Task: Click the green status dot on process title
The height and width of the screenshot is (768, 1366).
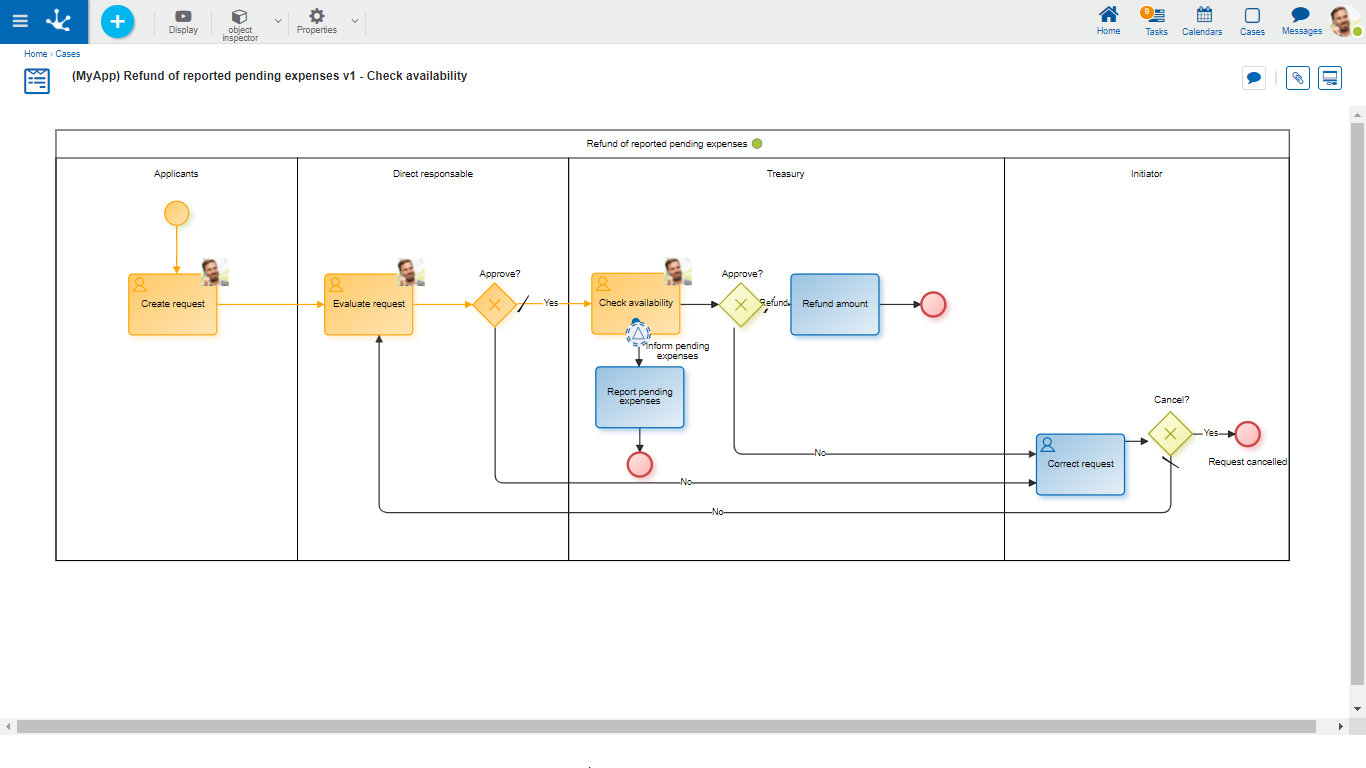Action: pyautogui.click(x=757, y=144)
